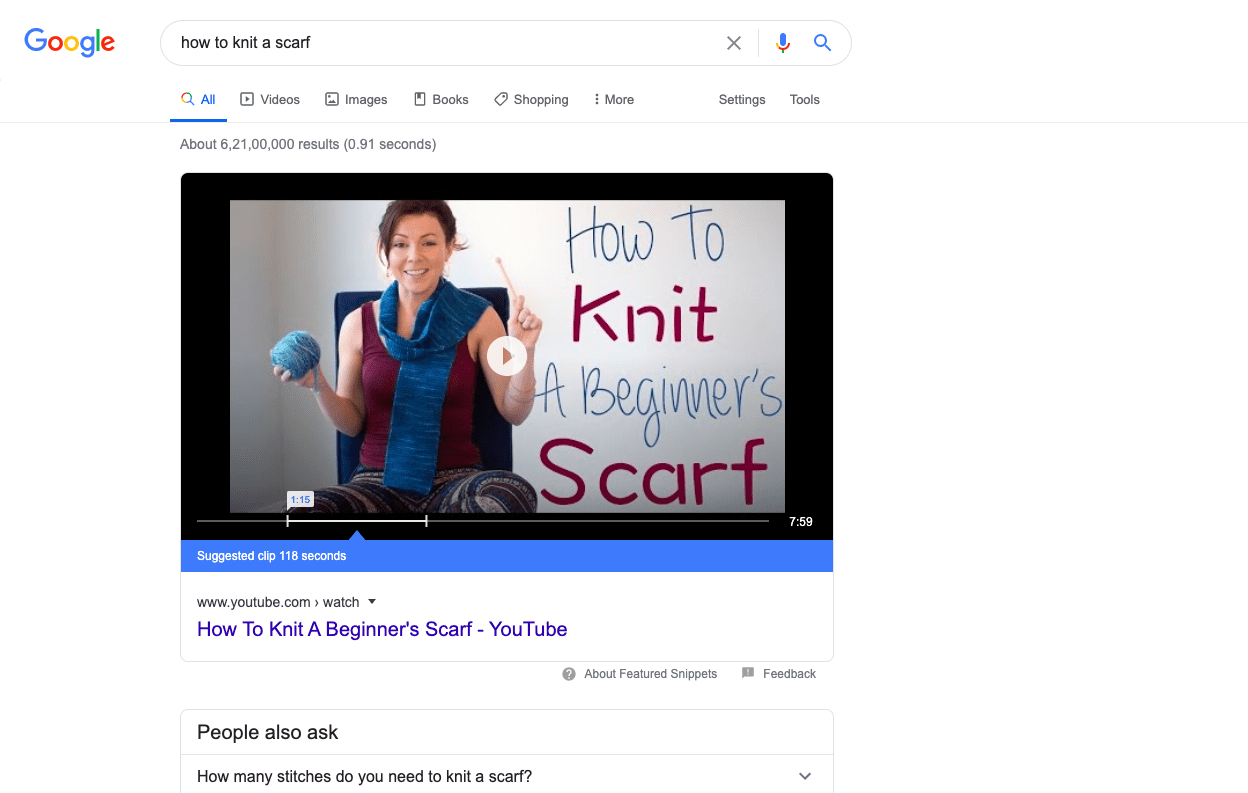Start voice search with microphone icon
This screenshot has height=793, width=1248.
(783, 43)
